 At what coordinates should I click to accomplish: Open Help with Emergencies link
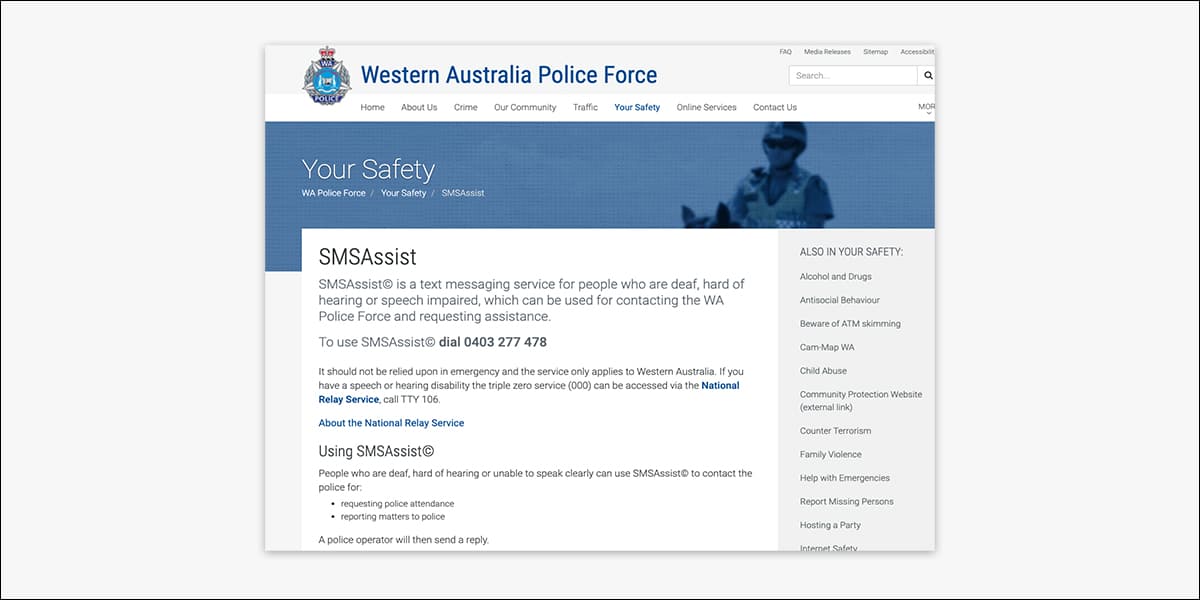click(x=845, y=478)
